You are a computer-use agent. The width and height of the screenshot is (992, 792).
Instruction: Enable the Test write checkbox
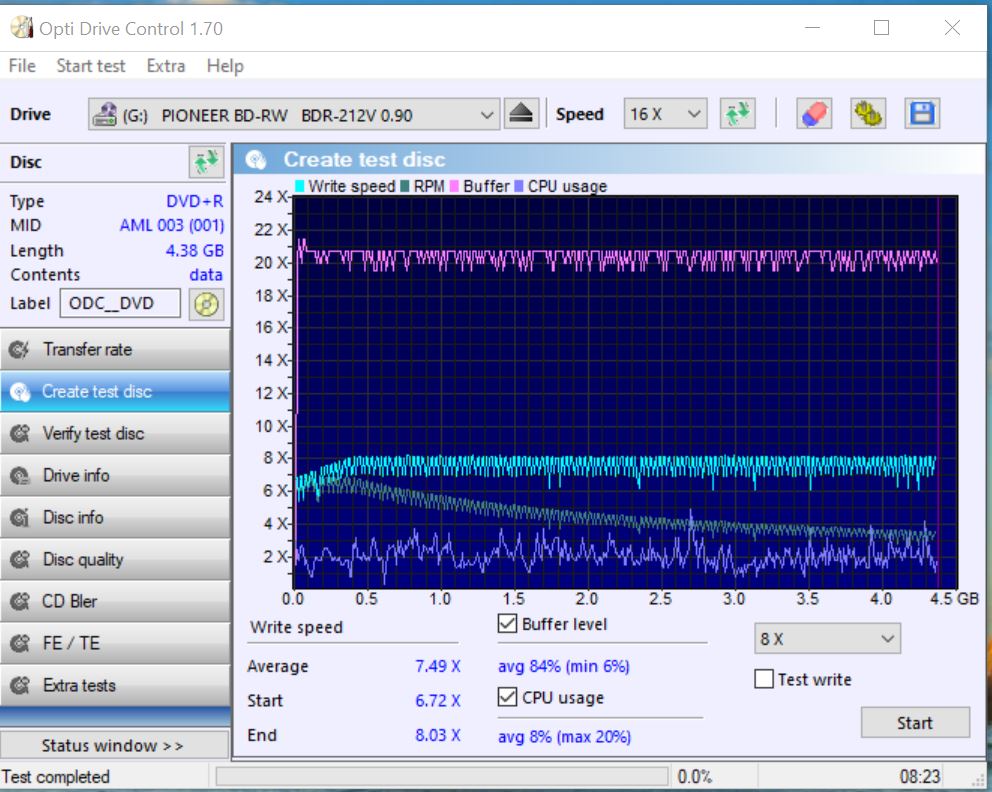(x=764, y=680)
